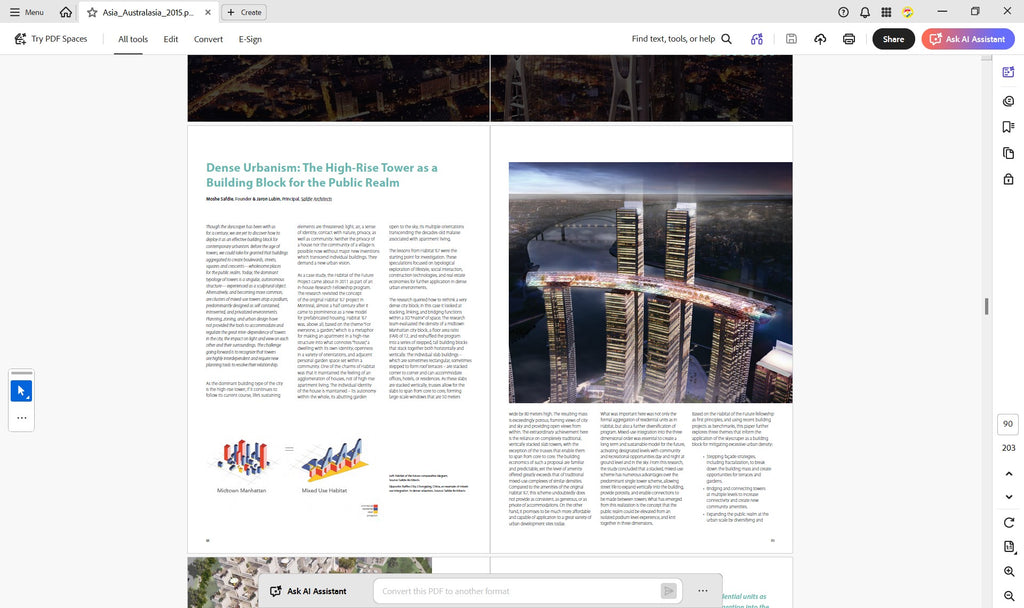Screen dimensions: 1024x608
Task: Click the Create new tab button
Action: pos(244,12)
